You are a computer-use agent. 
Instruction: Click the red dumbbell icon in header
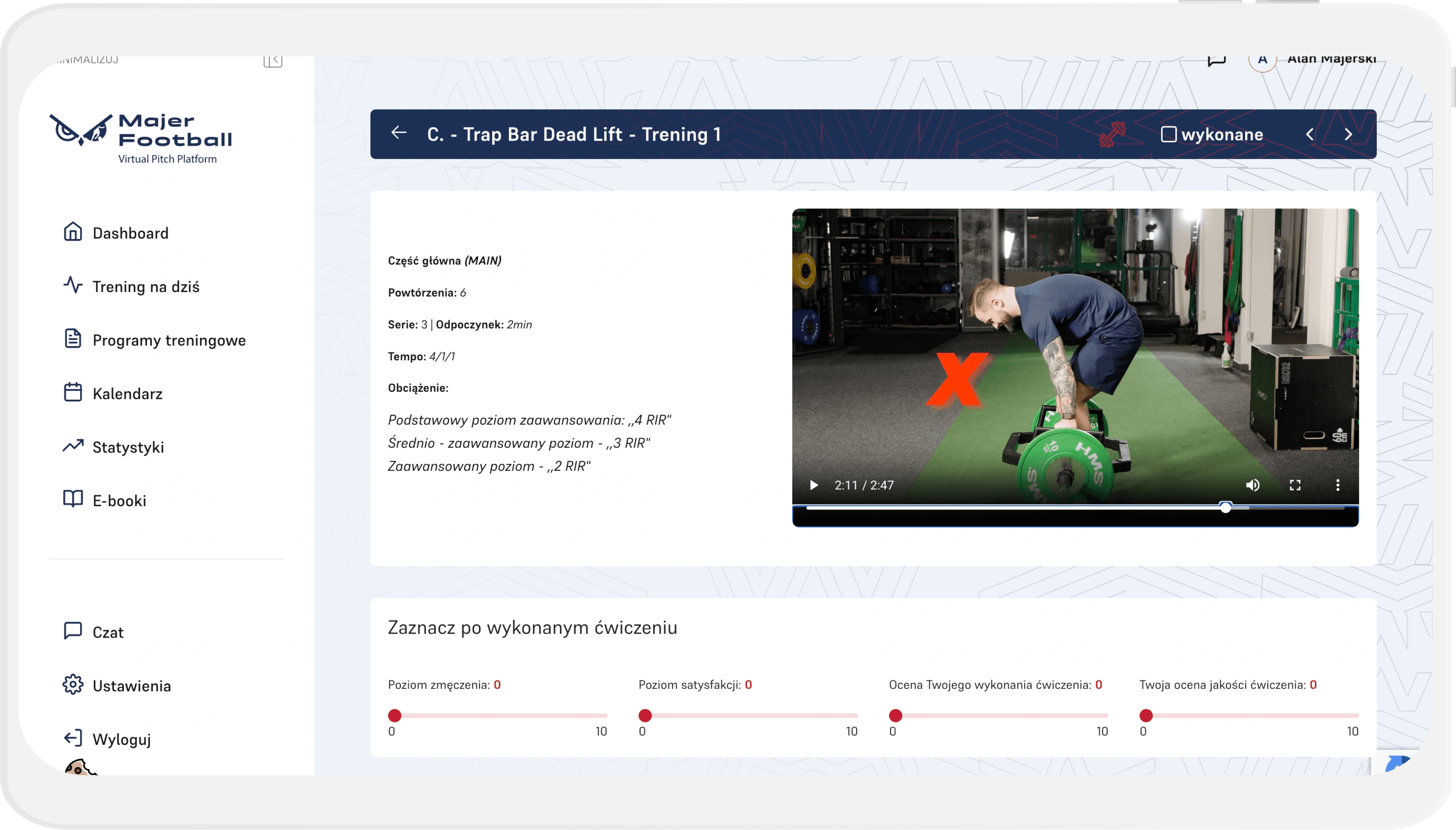coord(1112,134)
